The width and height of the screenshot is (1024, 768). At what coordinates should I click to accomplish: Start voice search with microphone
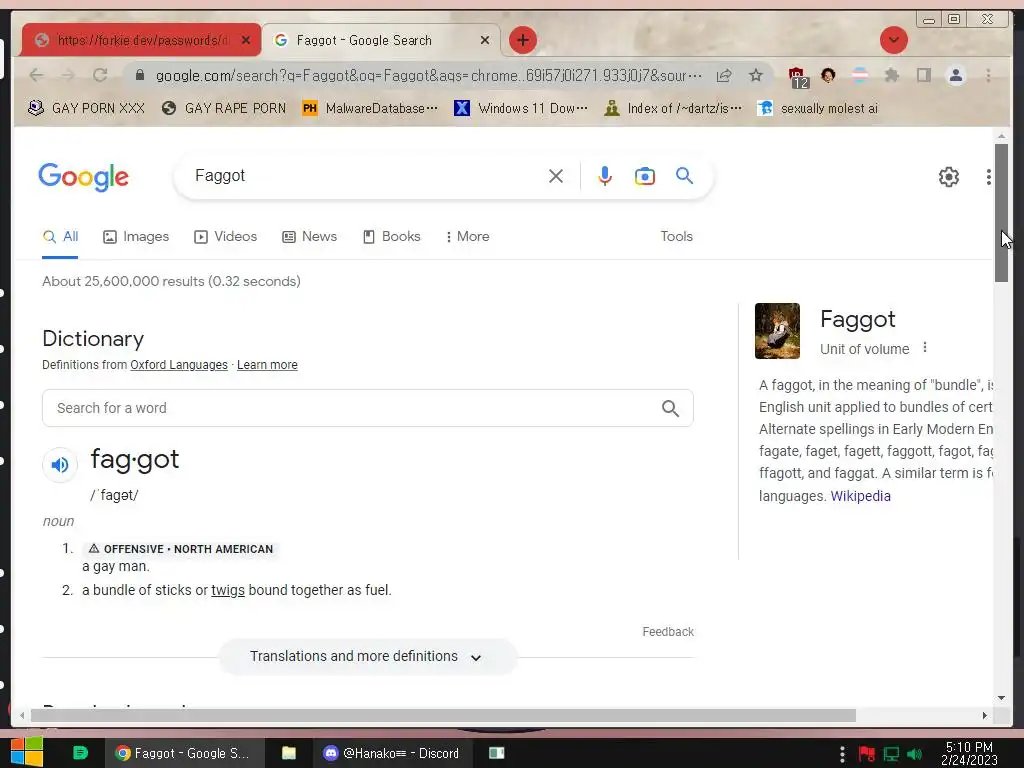tap(605, 176)
